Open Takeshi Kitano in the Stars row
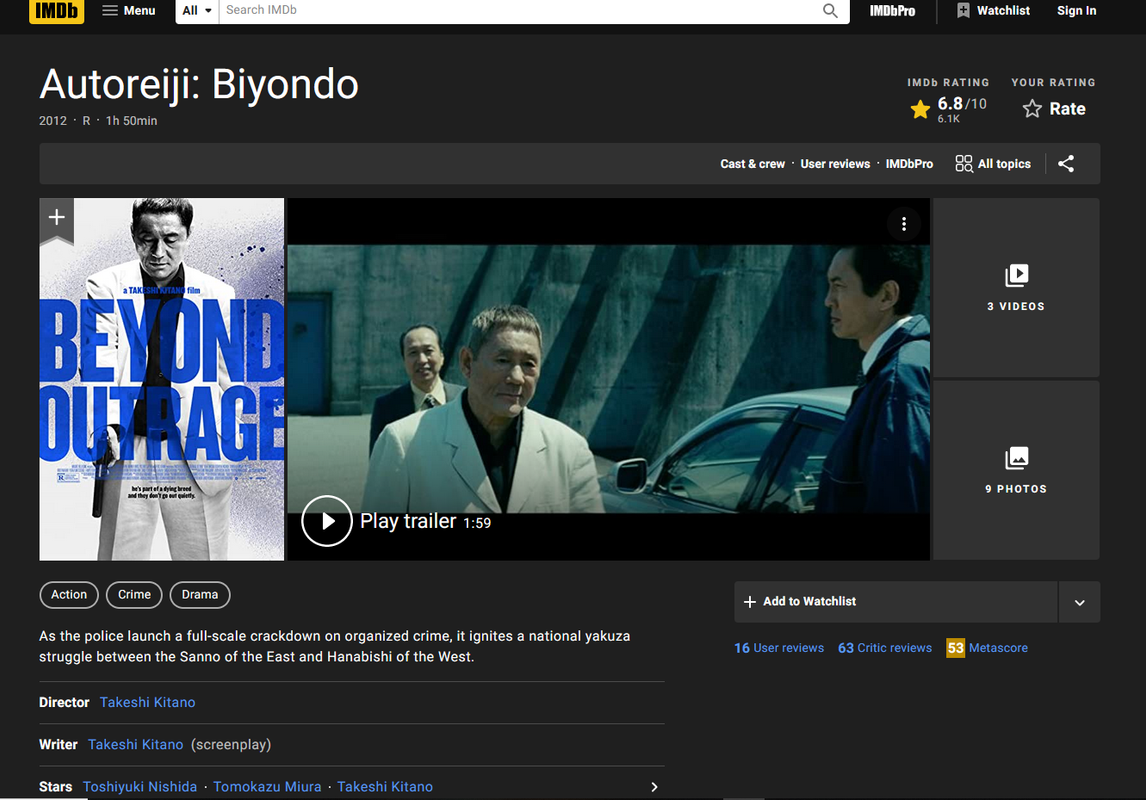This screenshot has height=800, width=1146. 385,787
